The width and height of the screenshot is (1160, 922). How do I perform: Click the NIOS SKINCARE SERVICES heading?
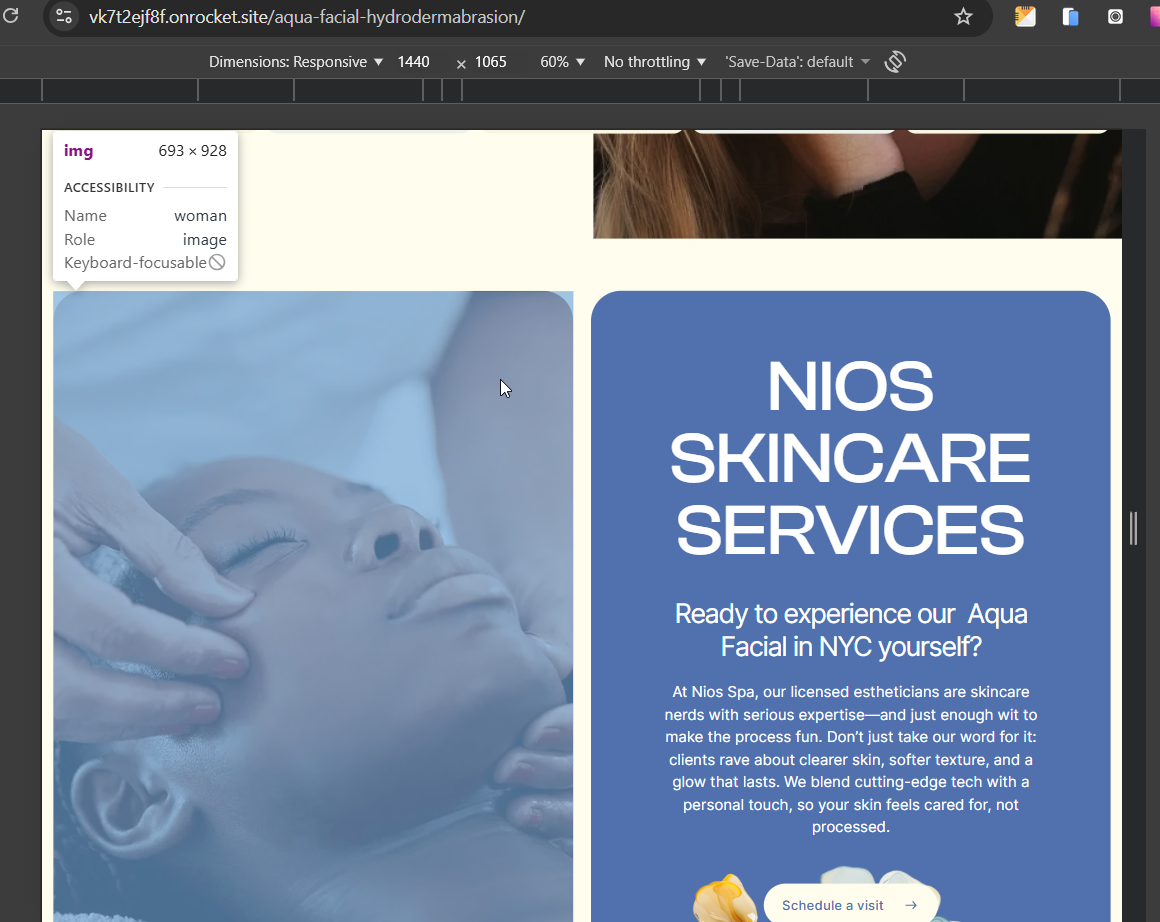click(x=851, y=457)
